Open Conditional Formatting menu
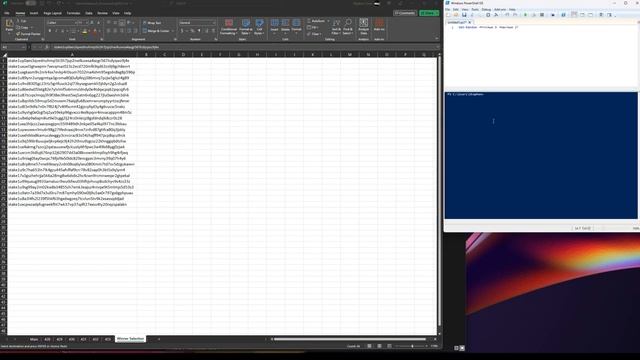Image resolution: width=640 pixels, height=360 pixels. click(229, 27)
